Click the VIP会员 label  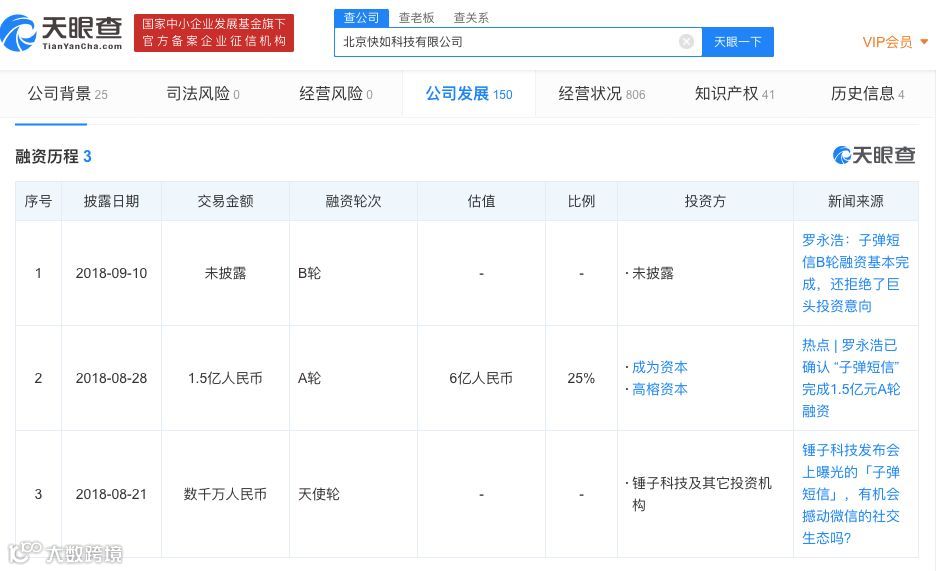click(x=887, y=42)
